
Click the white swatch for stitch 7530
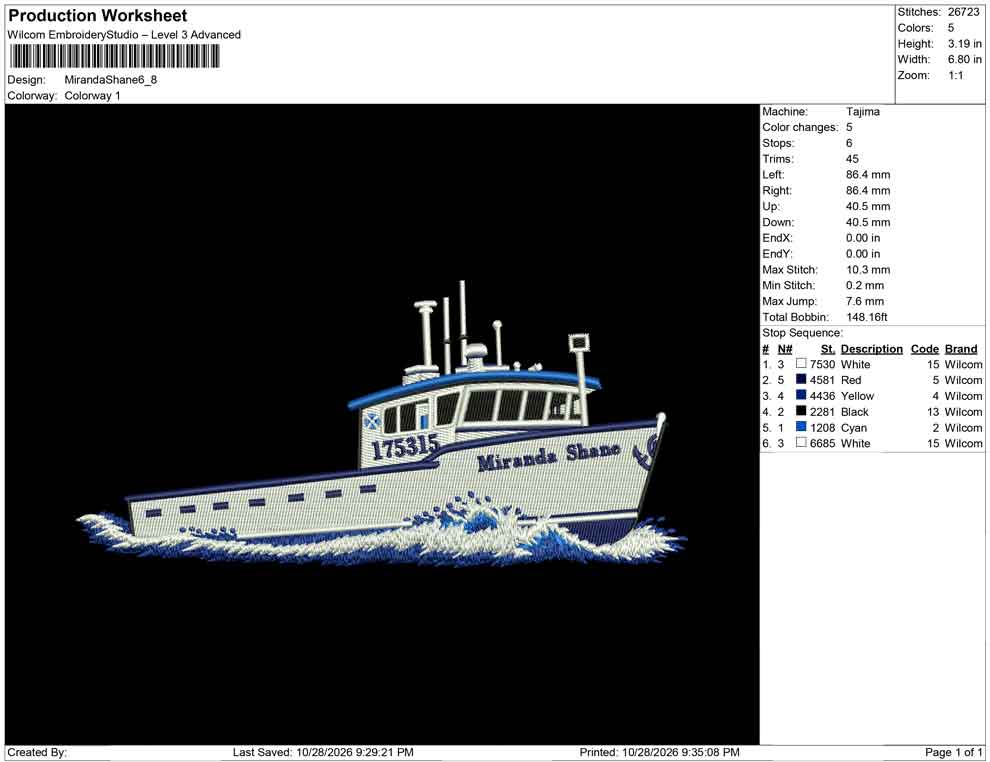click(x=801, y=364)
